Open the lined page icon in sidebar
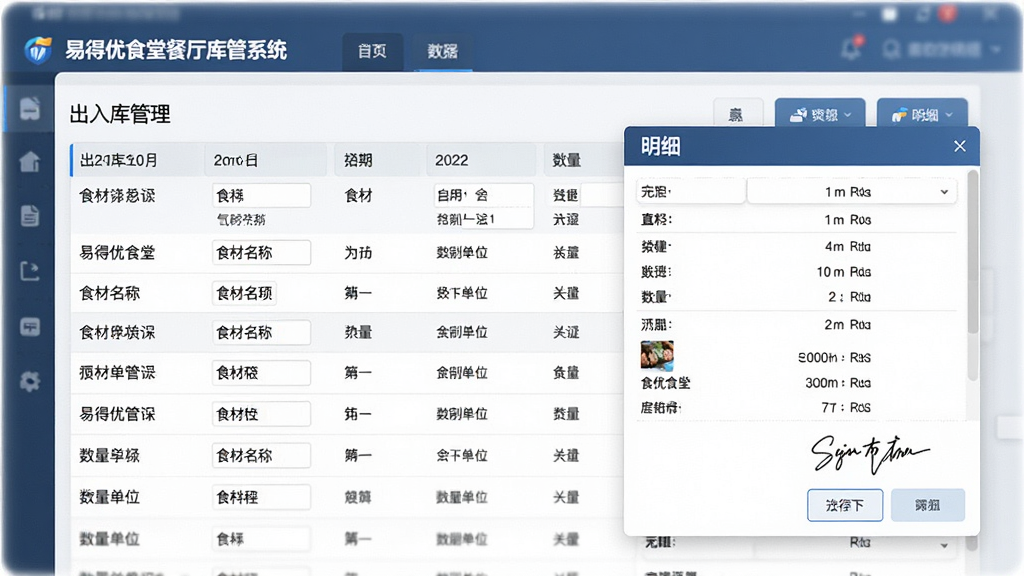This screenshot has width=1024, height=576. click(x=29, y=216)
